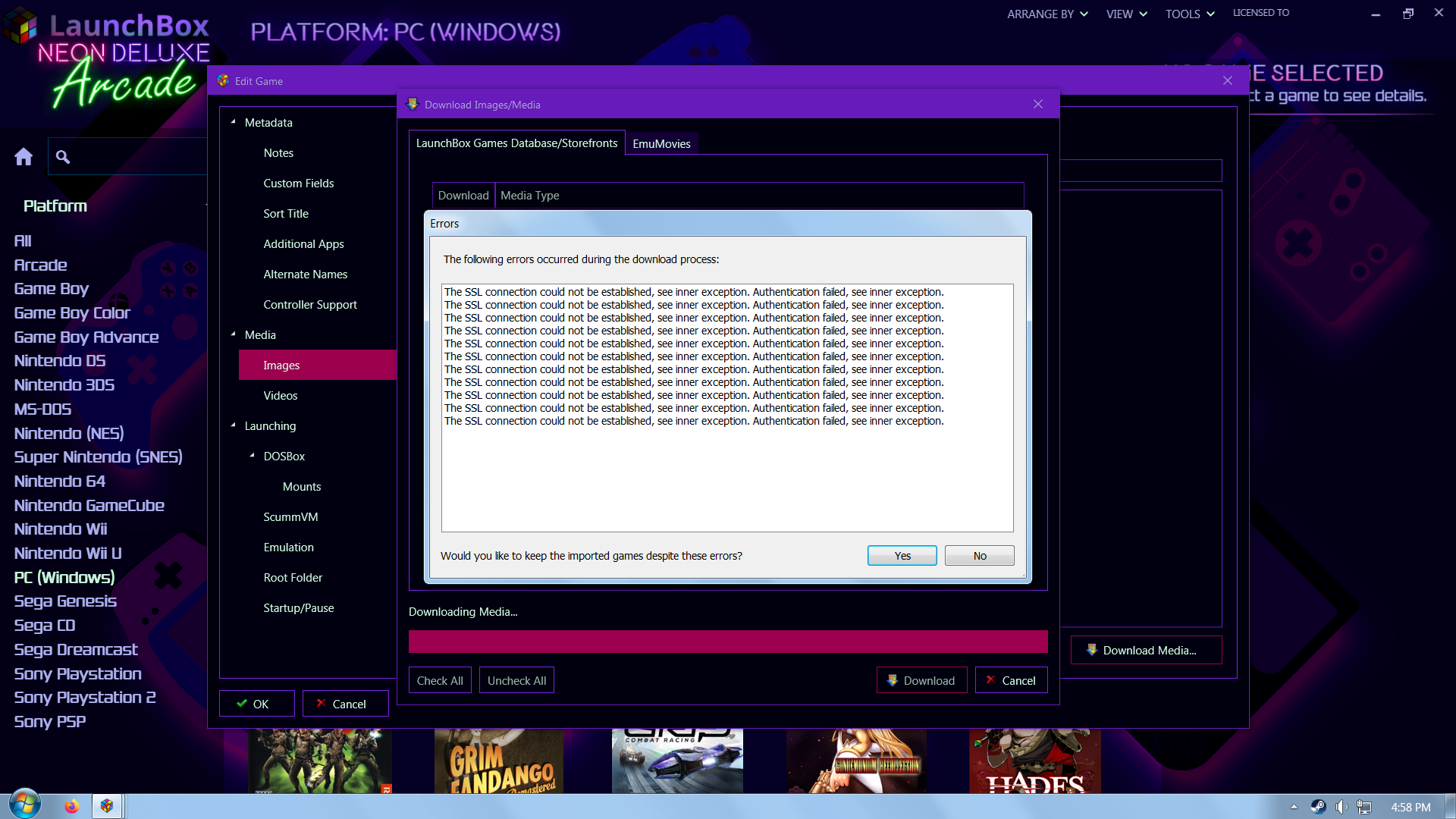Click the LaunchBox logo cube icon
This screenshot has width=1456, height=819.
(20, 25)
